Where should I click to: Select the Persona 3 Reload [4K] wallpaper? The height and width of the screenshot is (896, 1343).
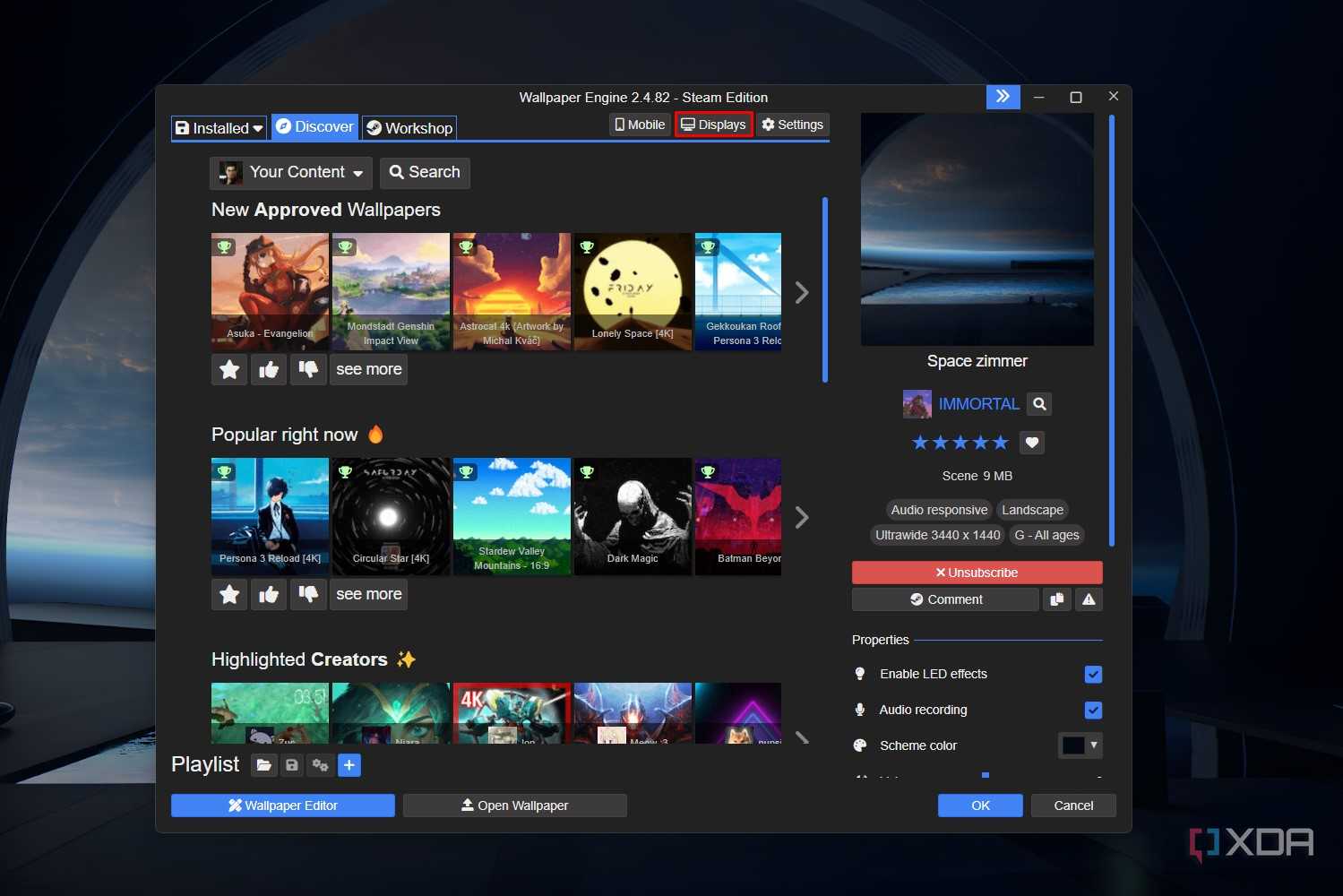270,516
